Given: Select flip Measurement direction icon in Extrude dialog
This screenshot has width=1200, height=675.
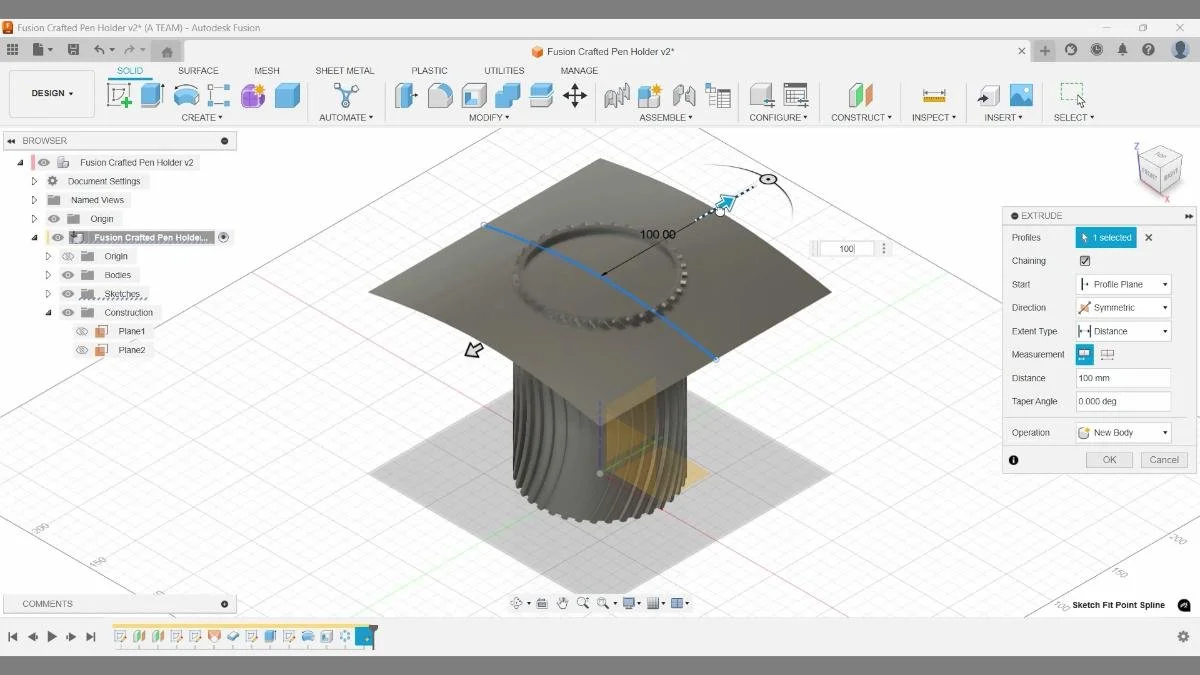Looking at the screenshot, I should point(1107,354).
